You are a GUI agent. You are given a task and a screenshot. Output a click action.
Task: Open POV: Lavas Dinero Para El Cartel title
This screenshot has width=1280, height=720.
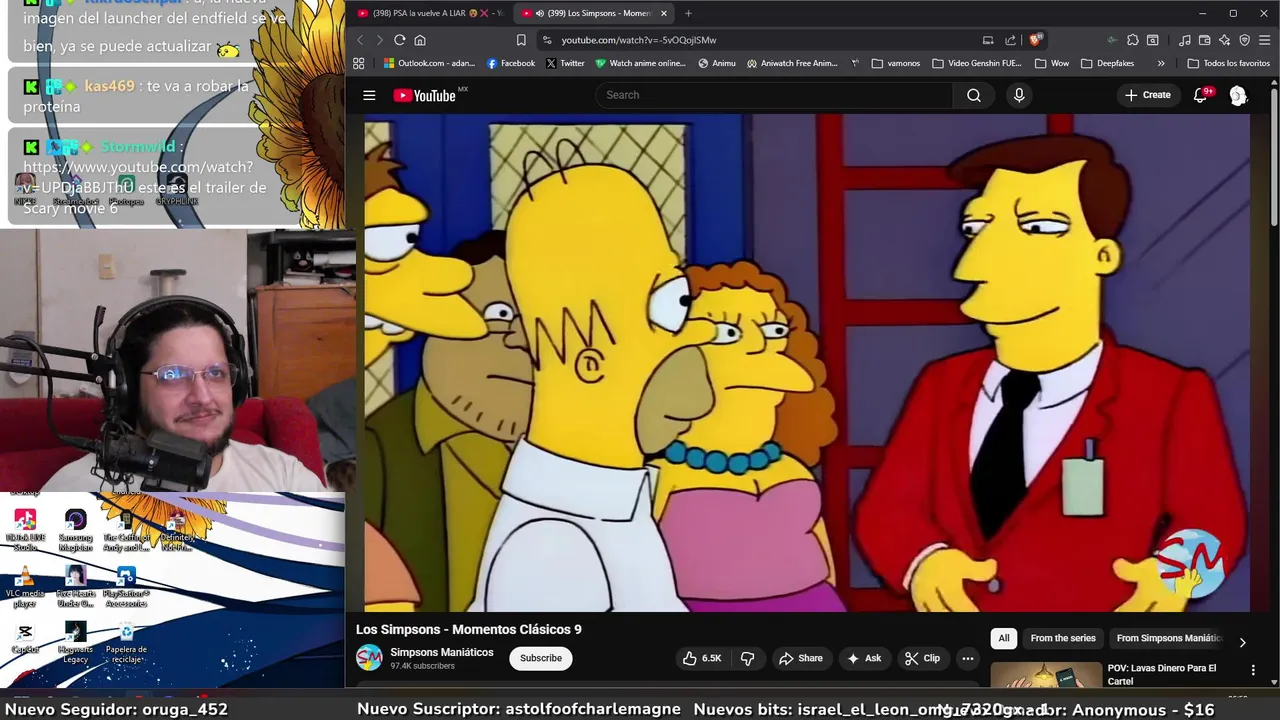[1162, 674]
